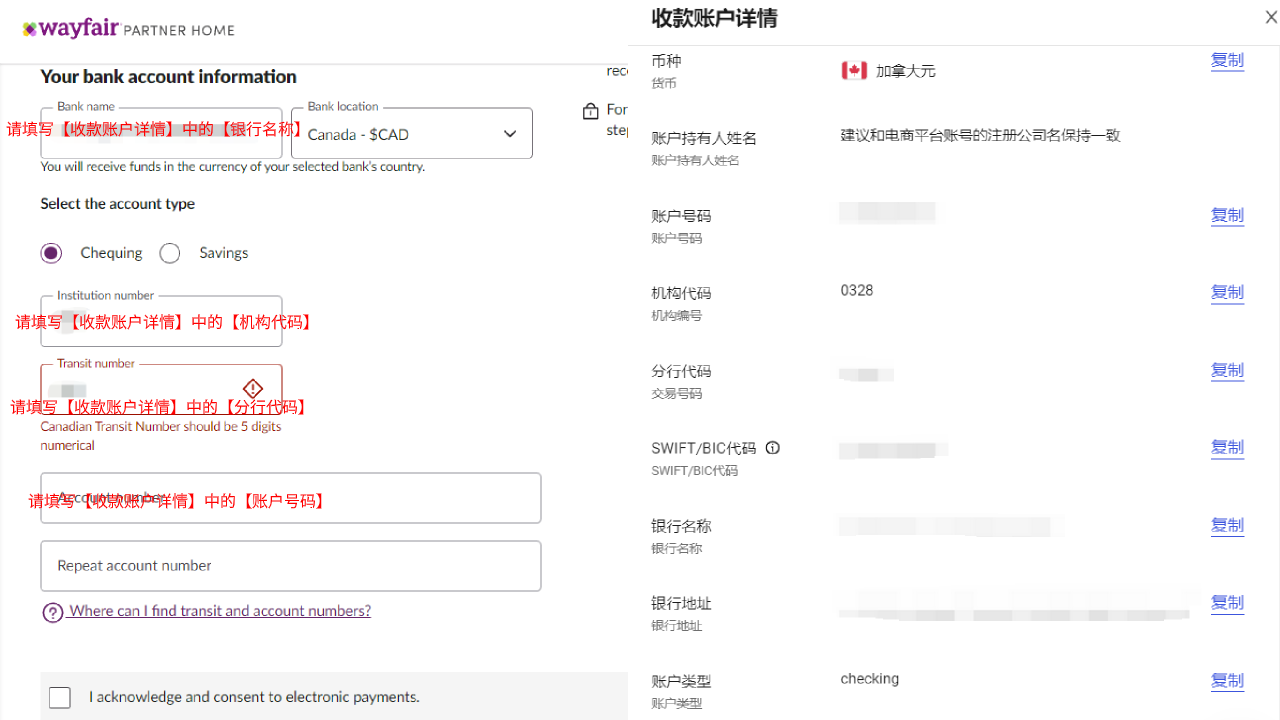This screenshot has height=720, width=1280.
Task: Copy the 账户号码 account number
Action: (1227, 215)
